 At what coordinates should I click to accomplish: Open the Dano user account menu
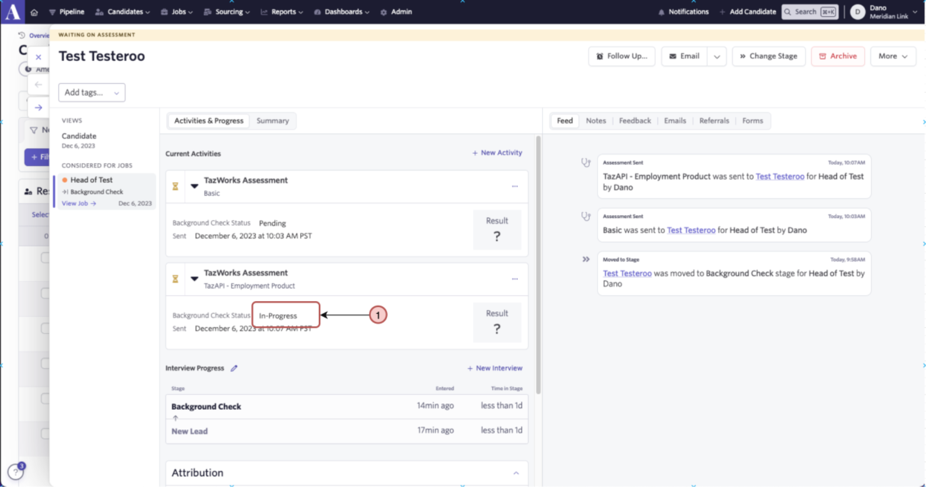884,12
